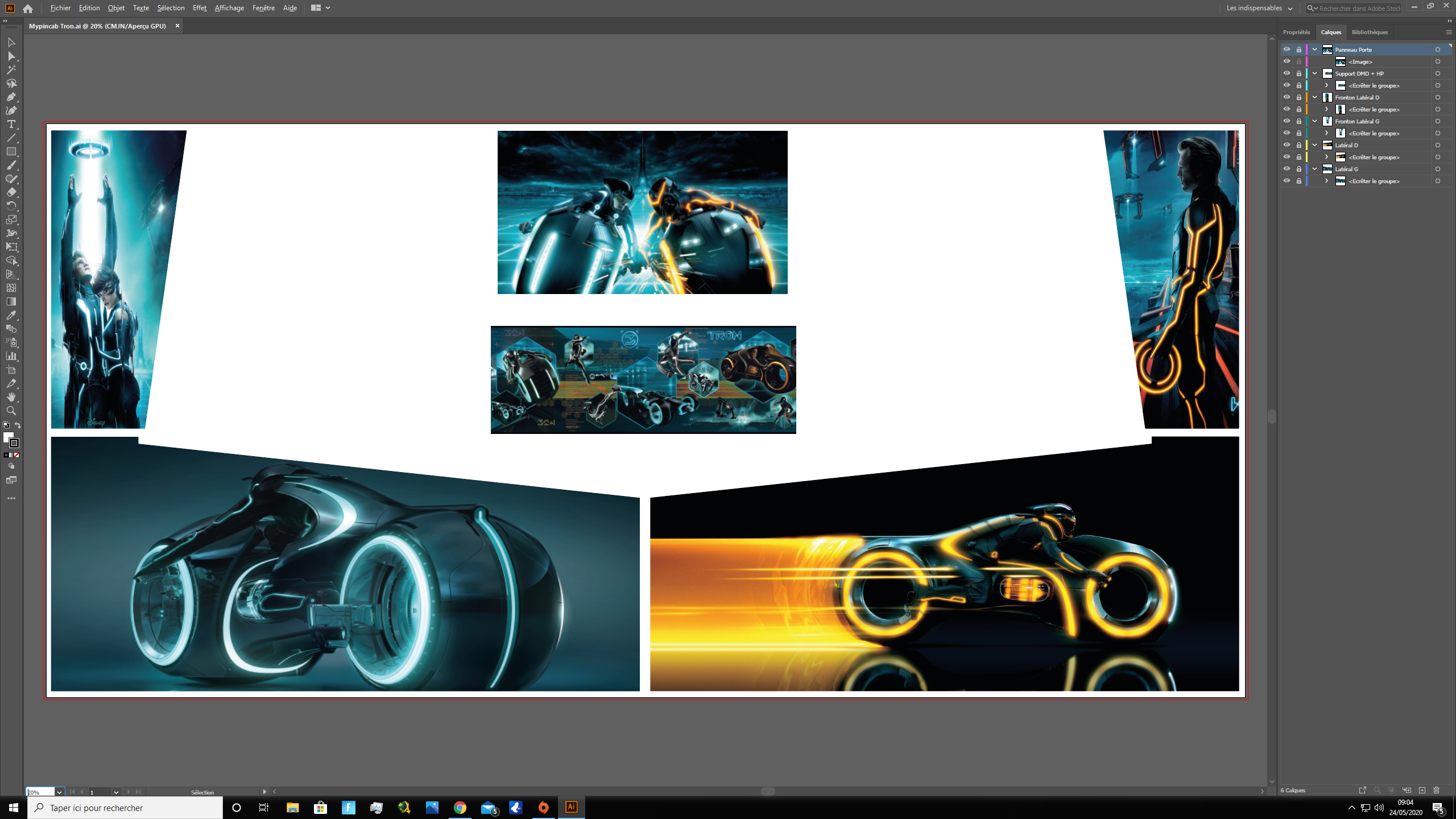The height and width of the screenshot is (819, 1456).
Task: Select the Artboard tool
Action: pyautogui.click(x=11, y=370)
